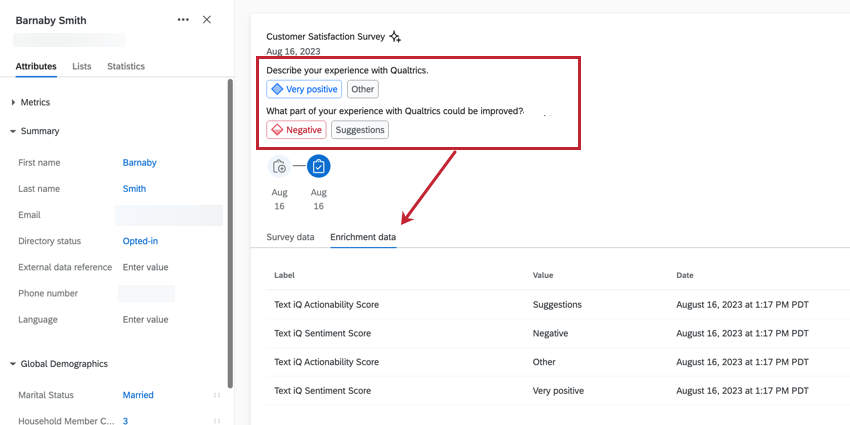
Task: Open the three-dot more options menu
Action: click(x=182, y=20)
